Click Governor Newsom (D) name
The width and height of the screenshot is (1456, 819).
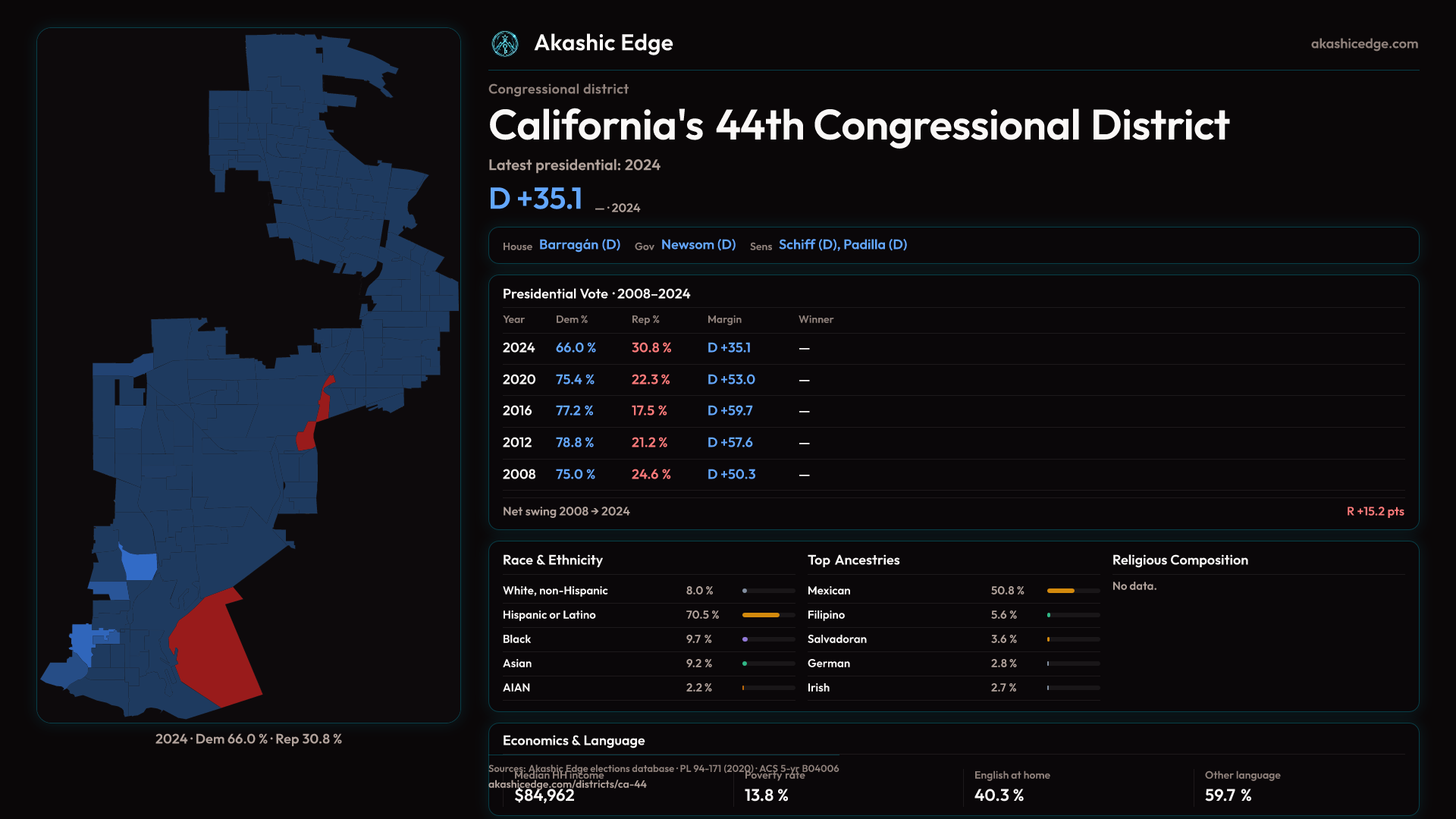point(698,245)
